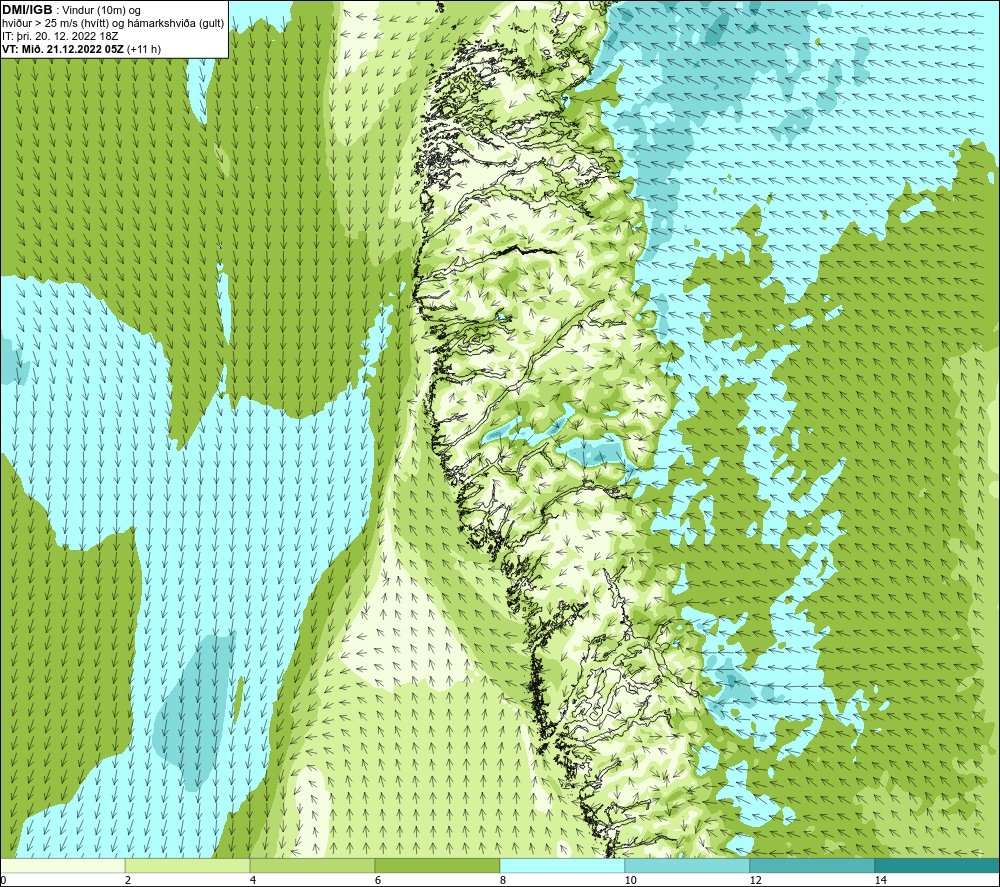Click the scale label "10"
The image size is (1000, 887).
[630, 880]
